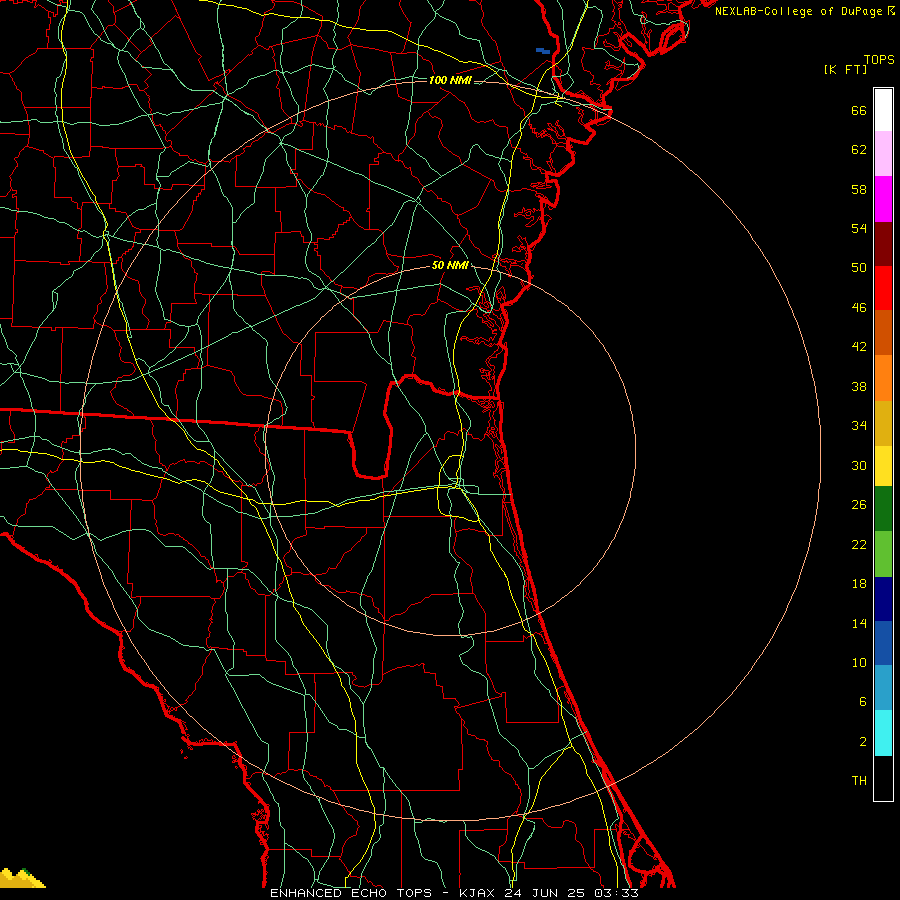Click the light green legend swatch
Screen dimensions: 900x900
pyautogui.click(x=883, y=554)
